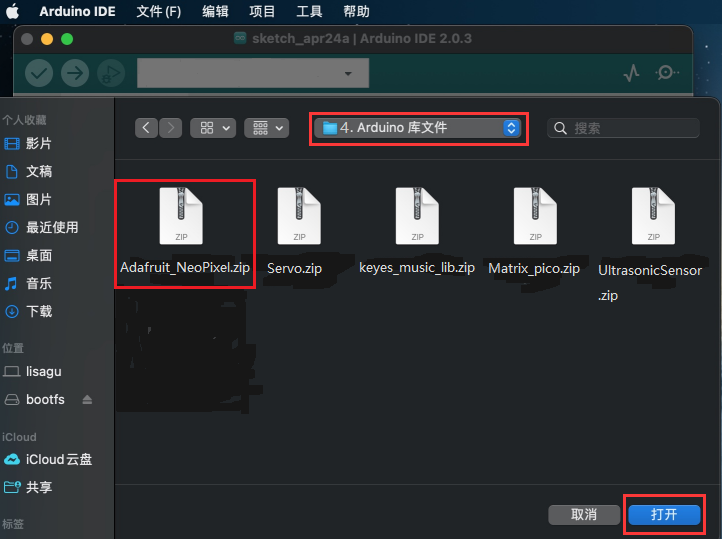Click the Verify checkmark button in Arduino IDE
The image size is (722, 539).
(x=39, y=73)
